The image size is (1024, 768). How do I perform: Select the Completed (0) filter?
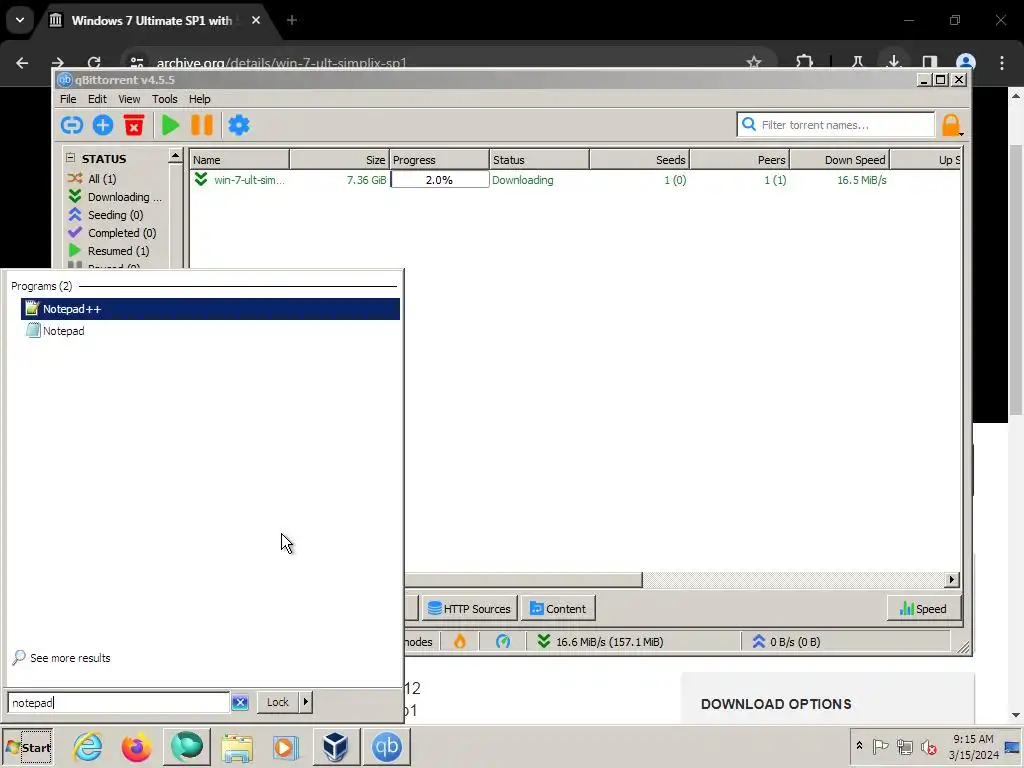click(112, 232)
